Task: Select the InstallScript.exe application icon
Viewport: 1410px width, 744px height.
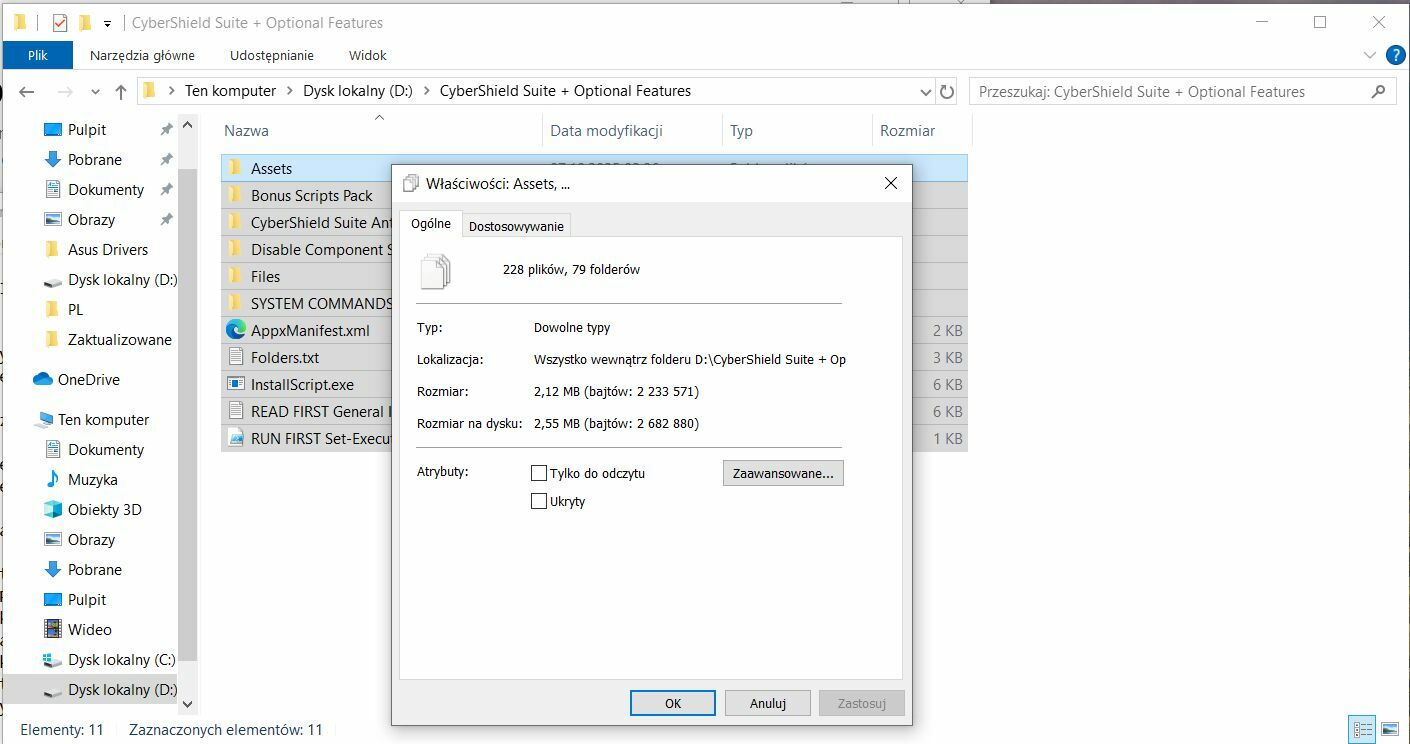Action: (x=236, y=384)
